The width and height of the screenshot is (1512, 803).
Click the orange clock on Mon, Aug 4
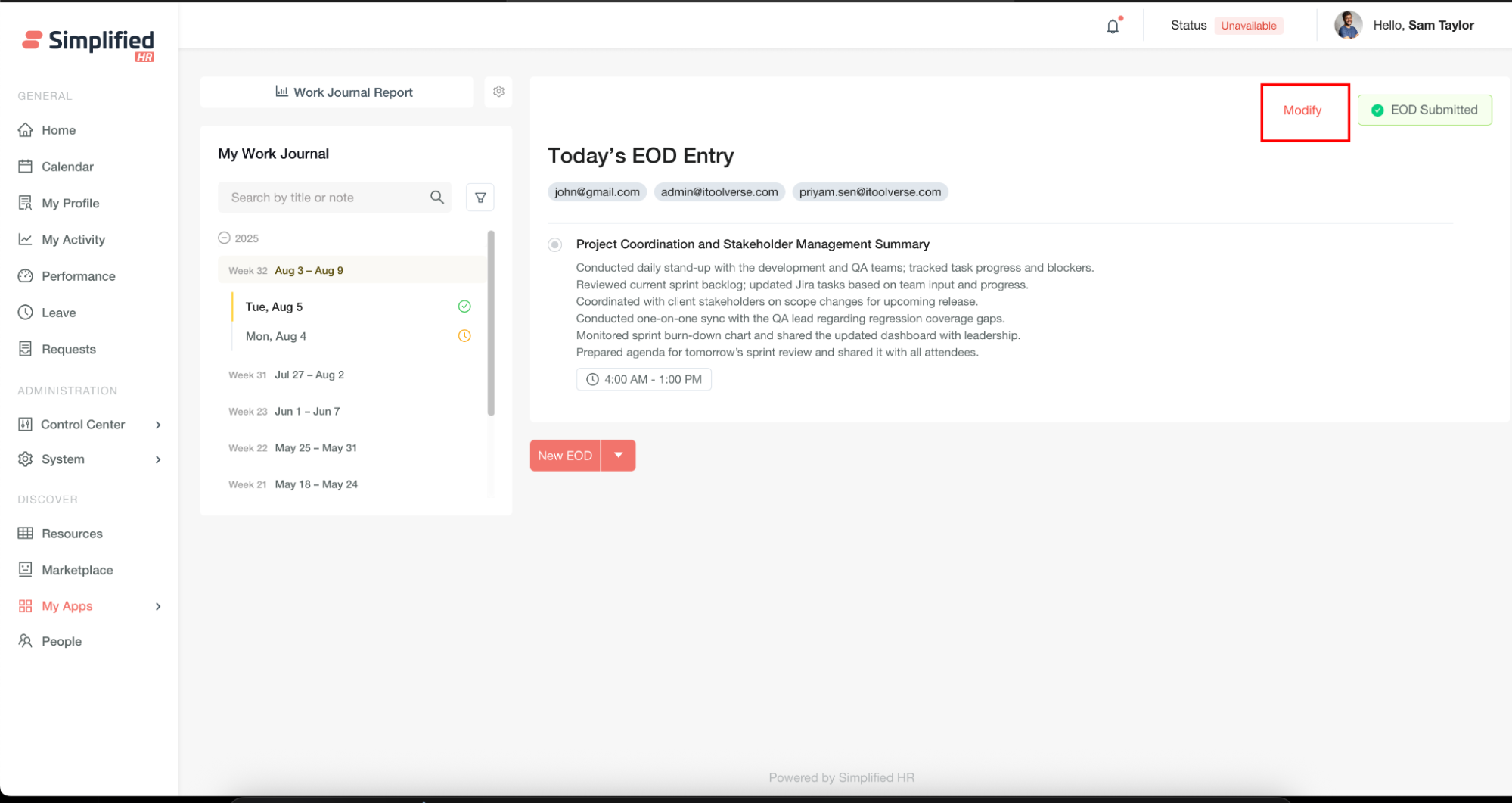coord(464,336)
